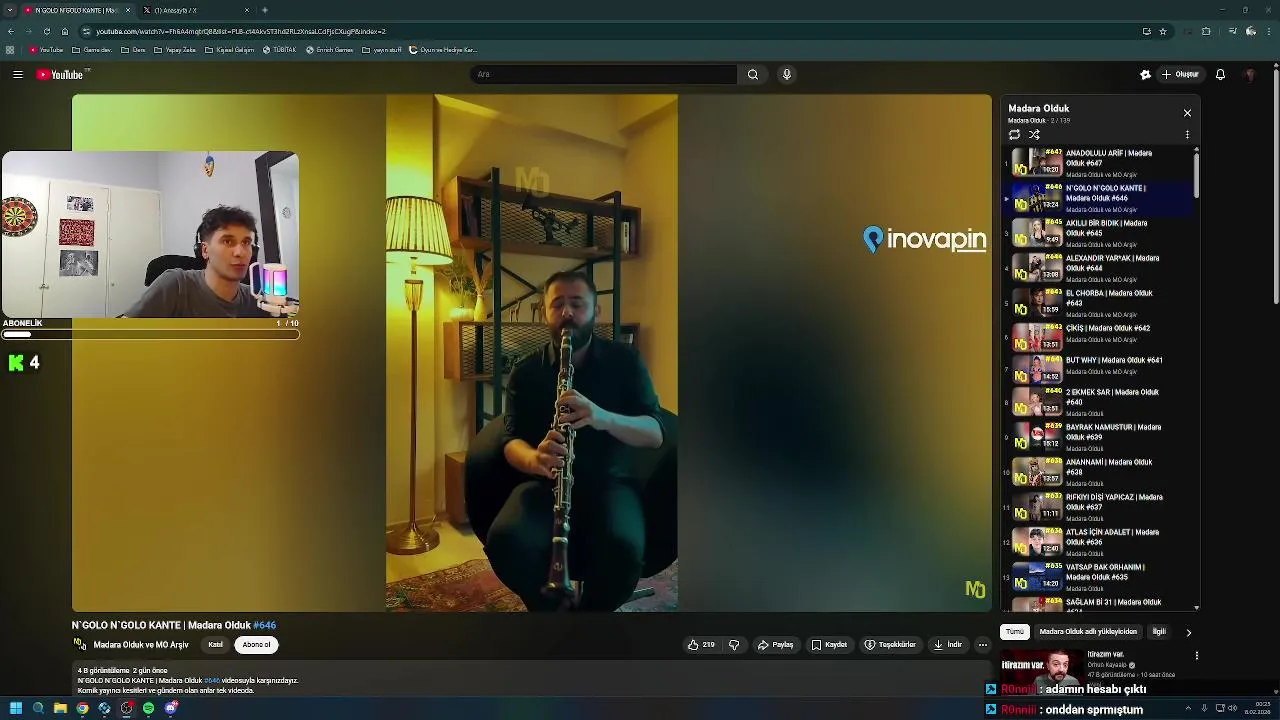Close the YouTube browser tab
Screen dimensions: 1280x720
coord(127,10)
